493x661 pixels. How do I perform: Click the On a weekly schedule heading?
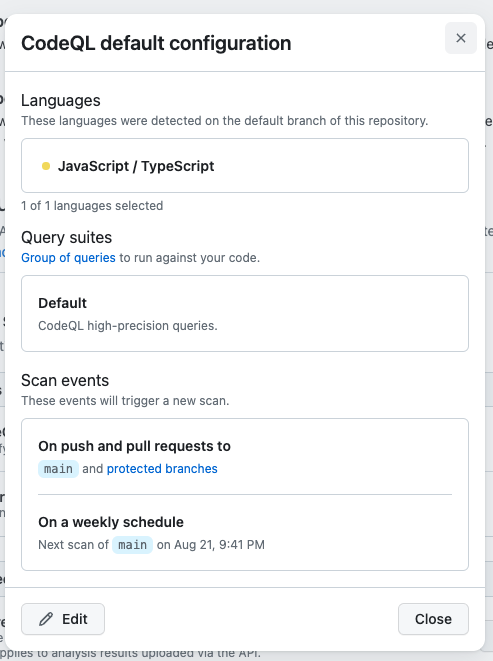point(111,522)
